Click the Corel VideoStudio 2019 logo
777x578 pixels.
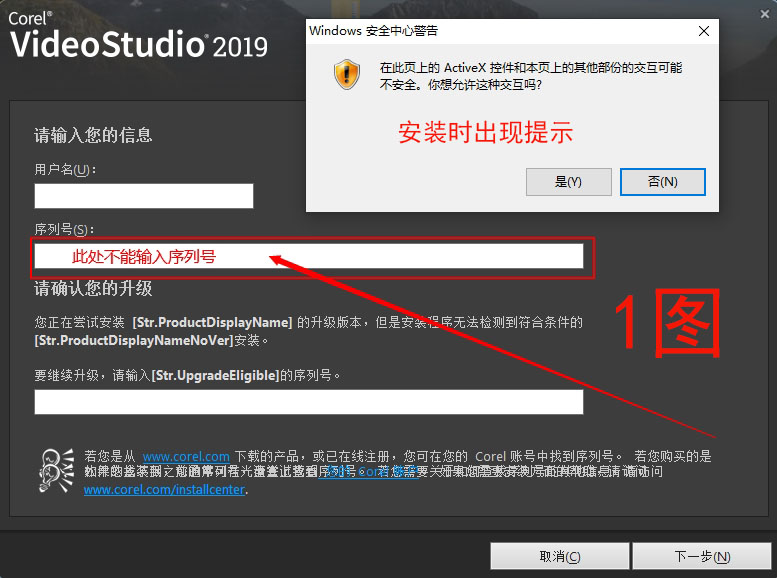[x=138, y=36]
